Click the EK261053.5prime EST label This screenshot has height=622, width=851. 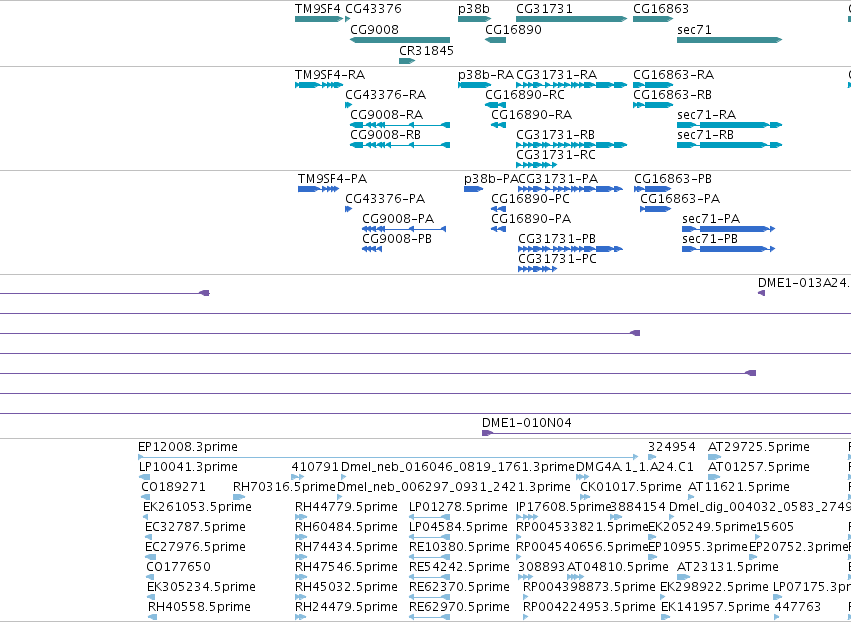pos(198,507)
